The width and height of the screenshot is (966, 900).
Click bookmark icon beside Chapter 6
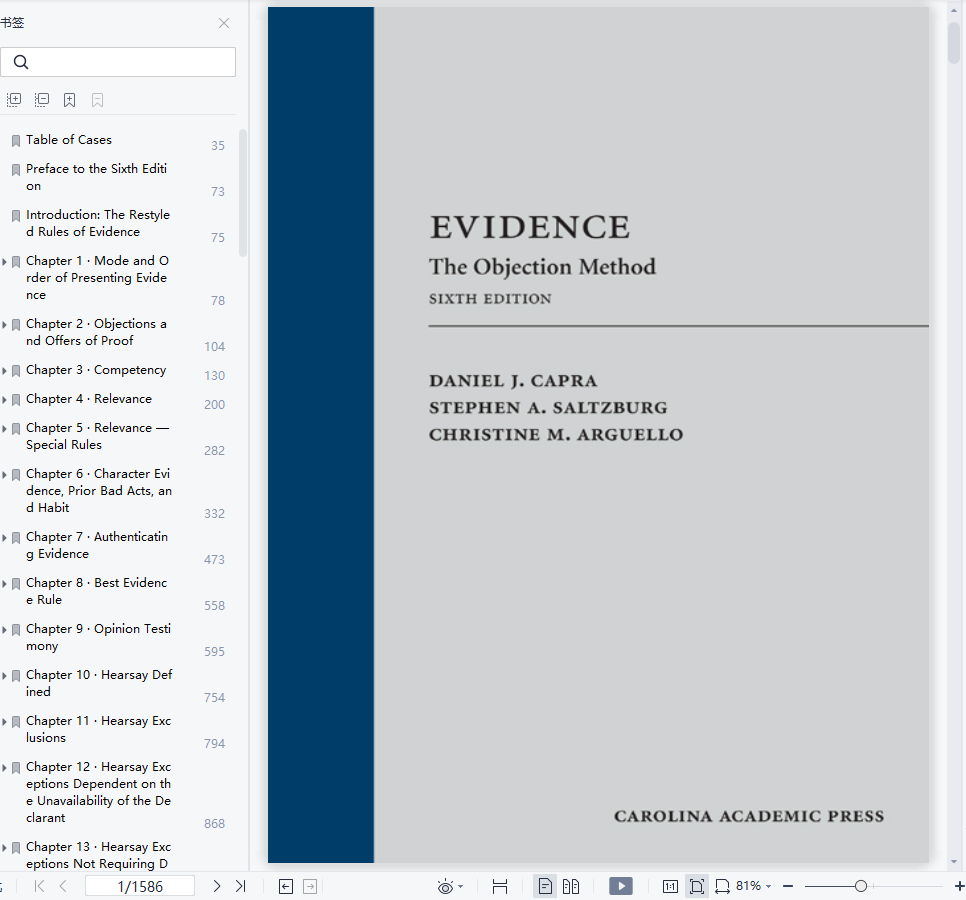[16, 475]
